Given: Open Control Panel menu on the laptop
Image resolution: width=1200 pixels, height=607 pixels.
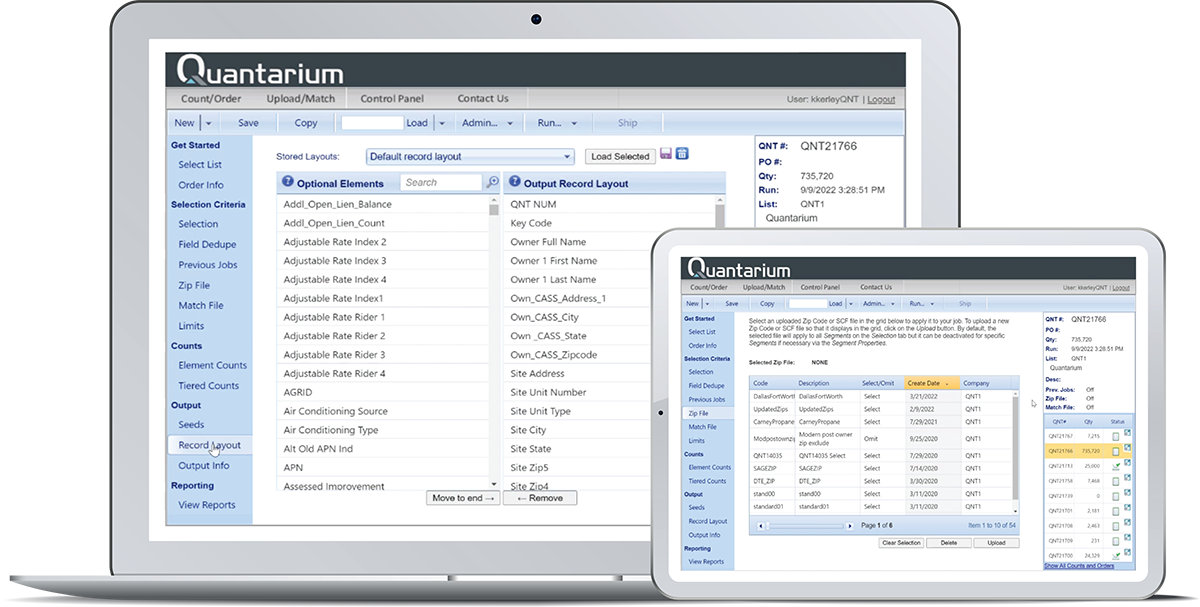Looking at the screenshot, I should [x=392, y=98].
